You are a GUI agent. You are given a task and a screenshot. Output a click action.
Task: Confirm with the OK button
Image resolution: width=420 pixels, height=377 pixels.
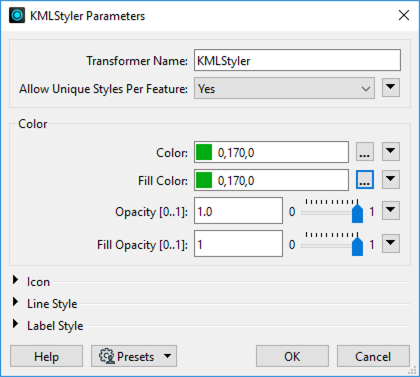point(292,356)
